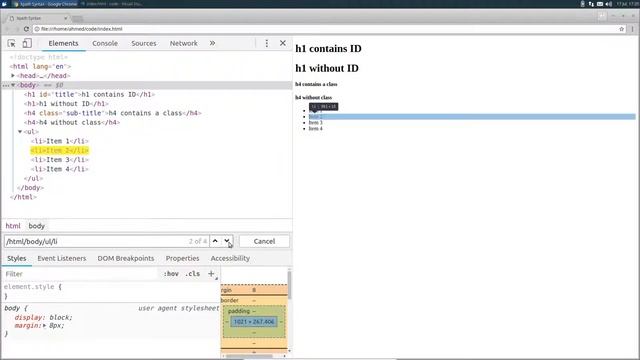Expand the margin shorthand triangle

pyautogui.click(x=44, y=326)
